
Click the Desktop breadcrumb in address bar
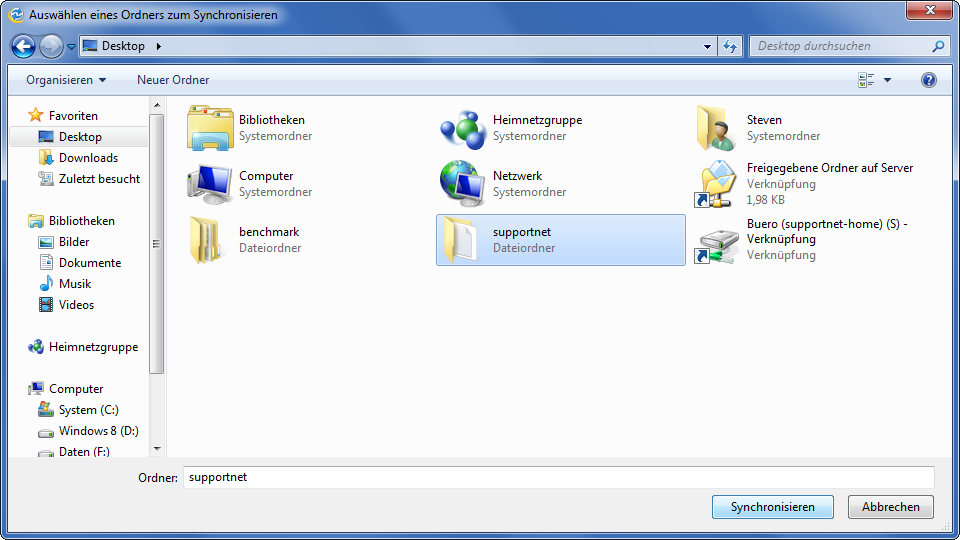[123, 46]
